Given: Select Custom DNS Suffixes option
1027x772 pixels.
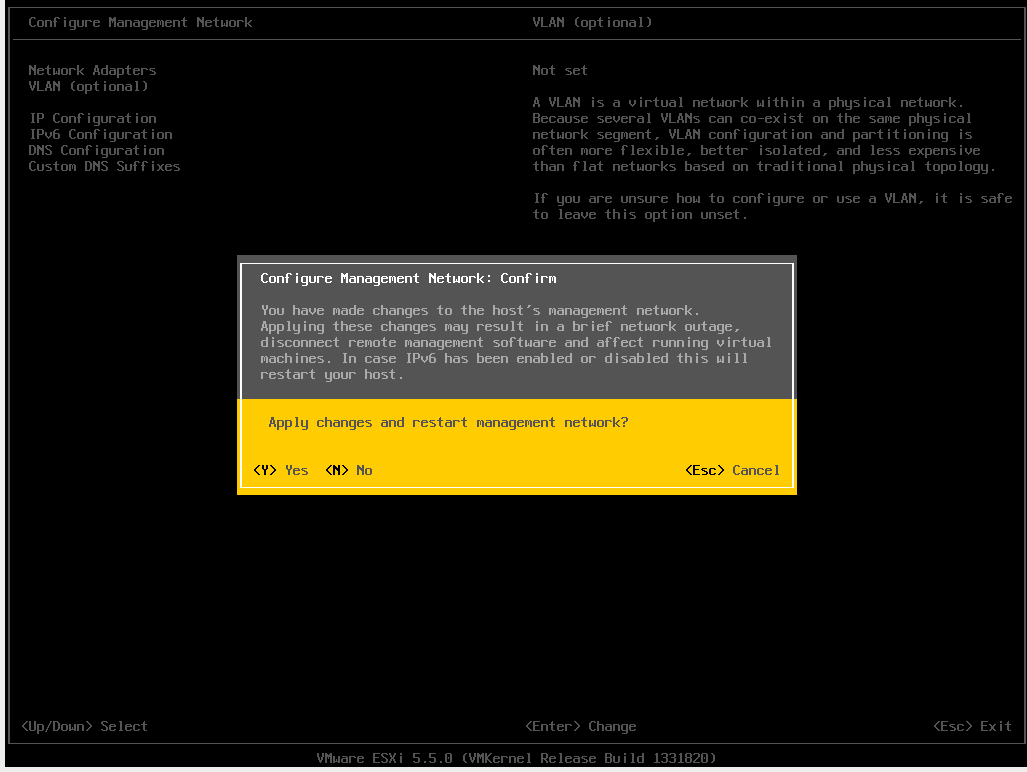Looking at the screenshot, I should click(104, 166).
